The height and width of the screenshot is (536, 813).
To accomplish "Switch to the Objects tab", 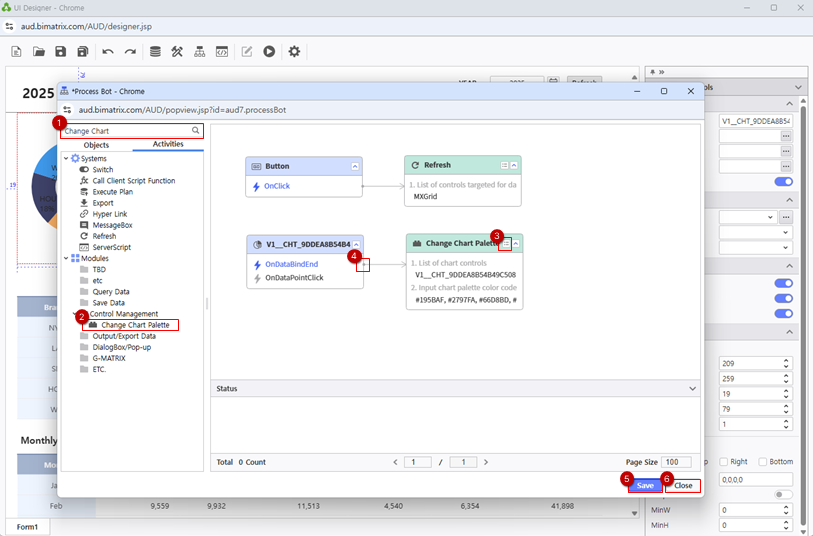I will pyautogui.click(x=96, y=145).
